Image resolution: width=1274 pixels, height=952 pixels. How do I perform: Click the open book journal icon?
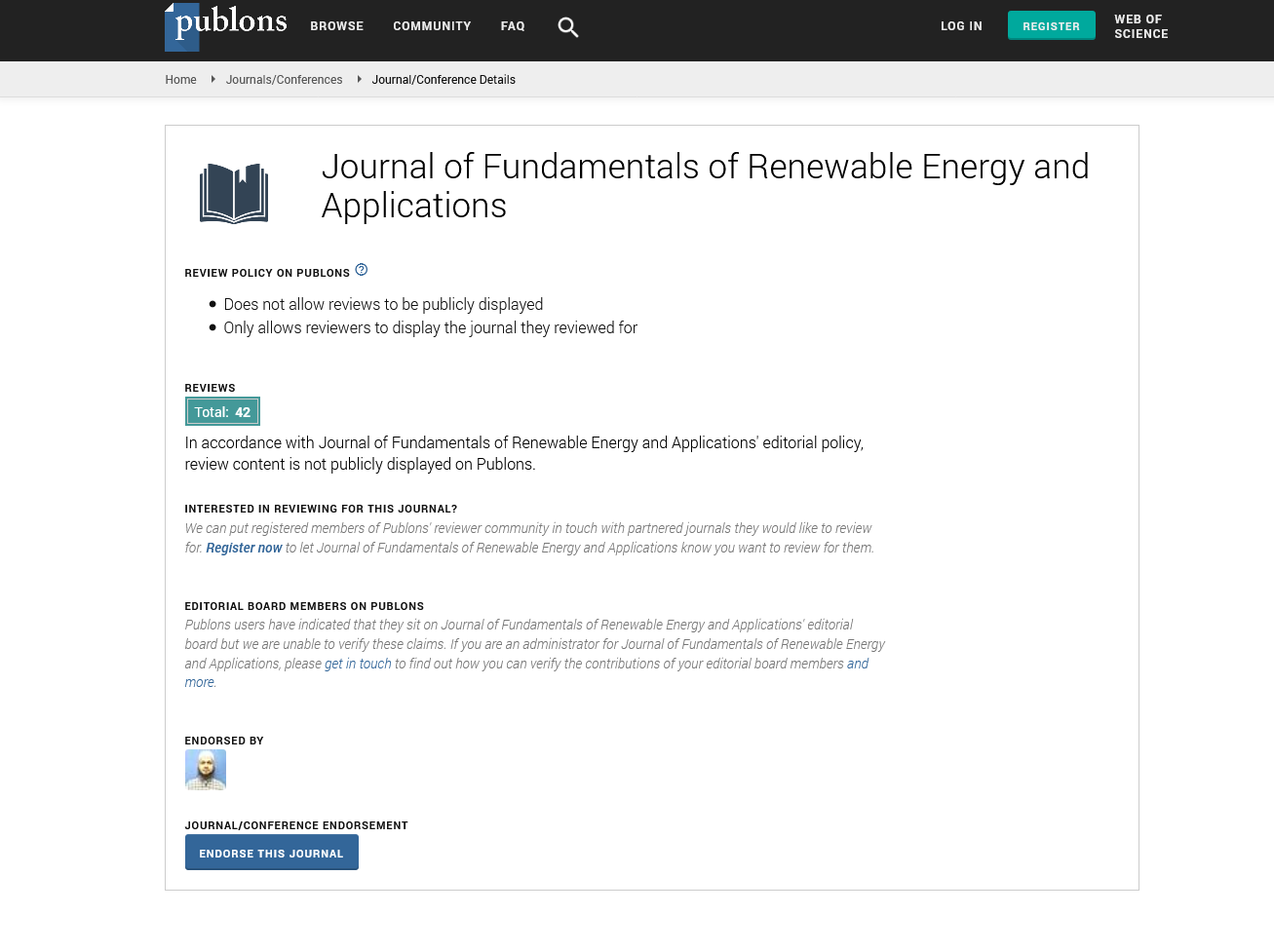click(x=234, y=193)
